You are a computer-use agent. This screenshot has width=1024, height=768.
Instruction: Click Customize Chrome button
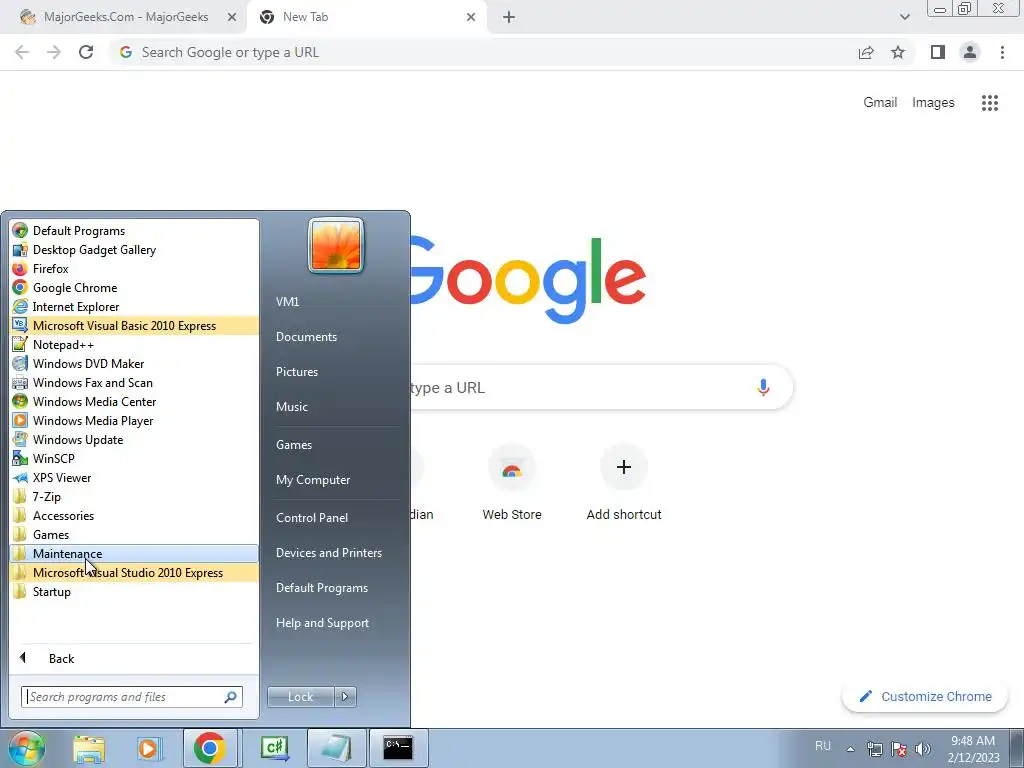click(x=926, y=696)
